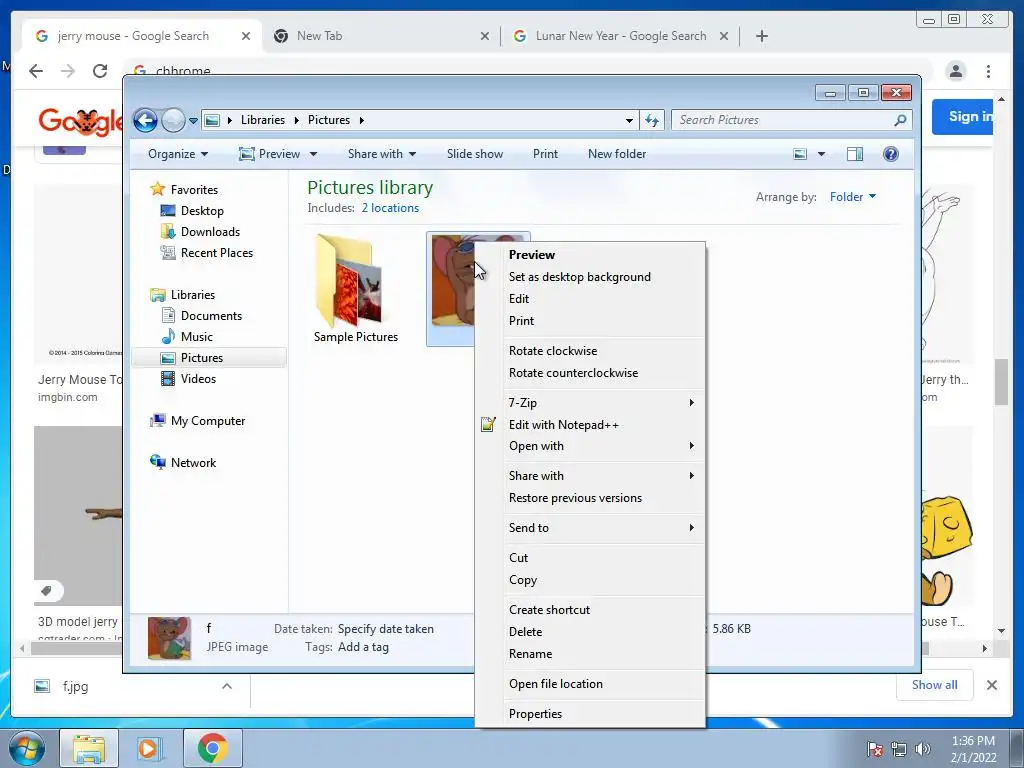The height and width of the screenshot is (768, 1024).
Task: Reload the Chrome page
Action: click(x=100, y=71)
